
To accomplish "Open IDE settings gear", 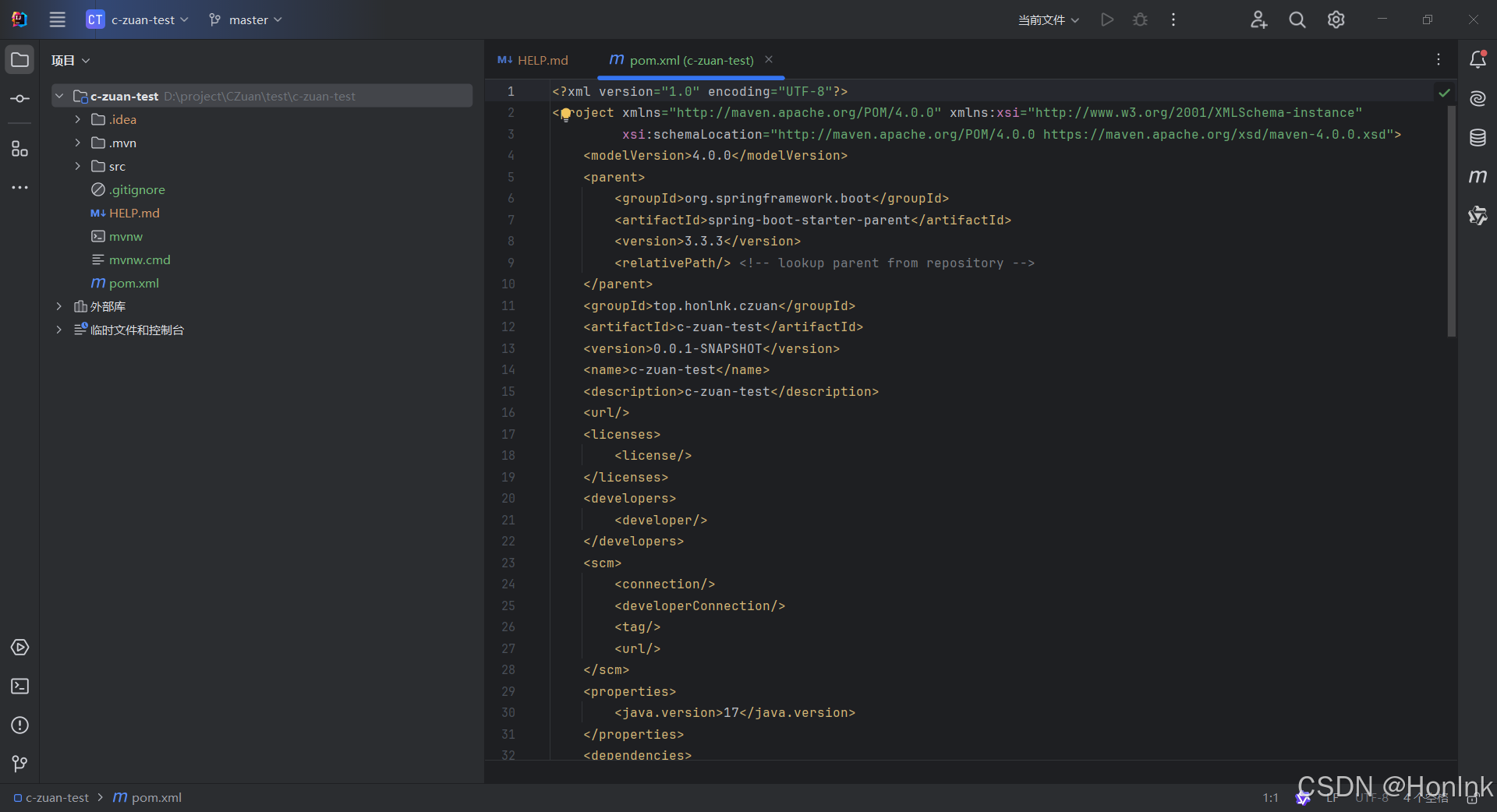I will [x=1336, y=19].
